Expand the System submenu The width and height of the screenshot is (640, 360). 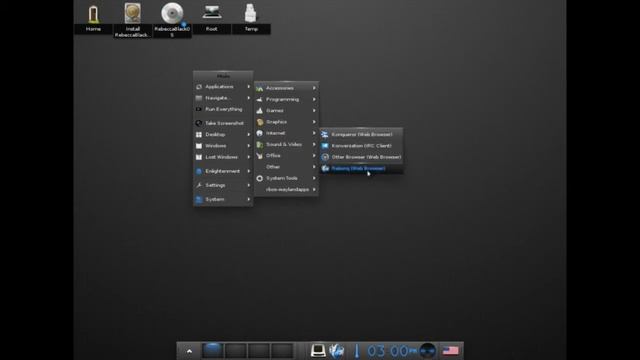223,199
